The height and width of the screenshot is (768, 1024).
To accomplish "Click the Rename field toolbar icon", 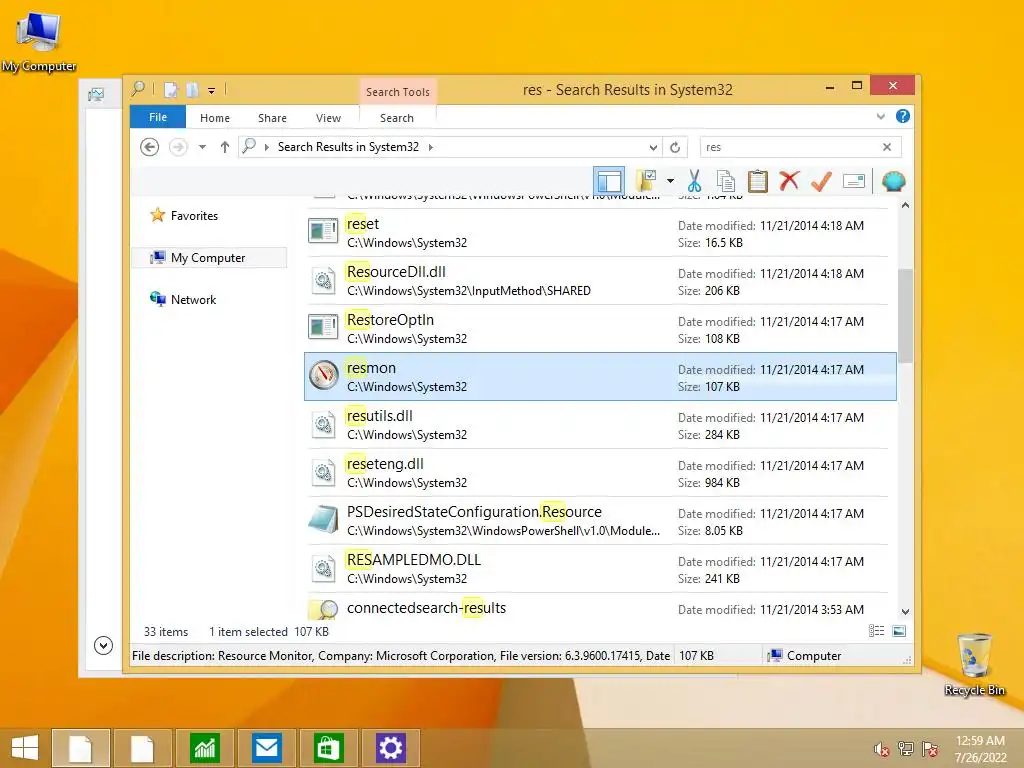I will coord(854,181).
